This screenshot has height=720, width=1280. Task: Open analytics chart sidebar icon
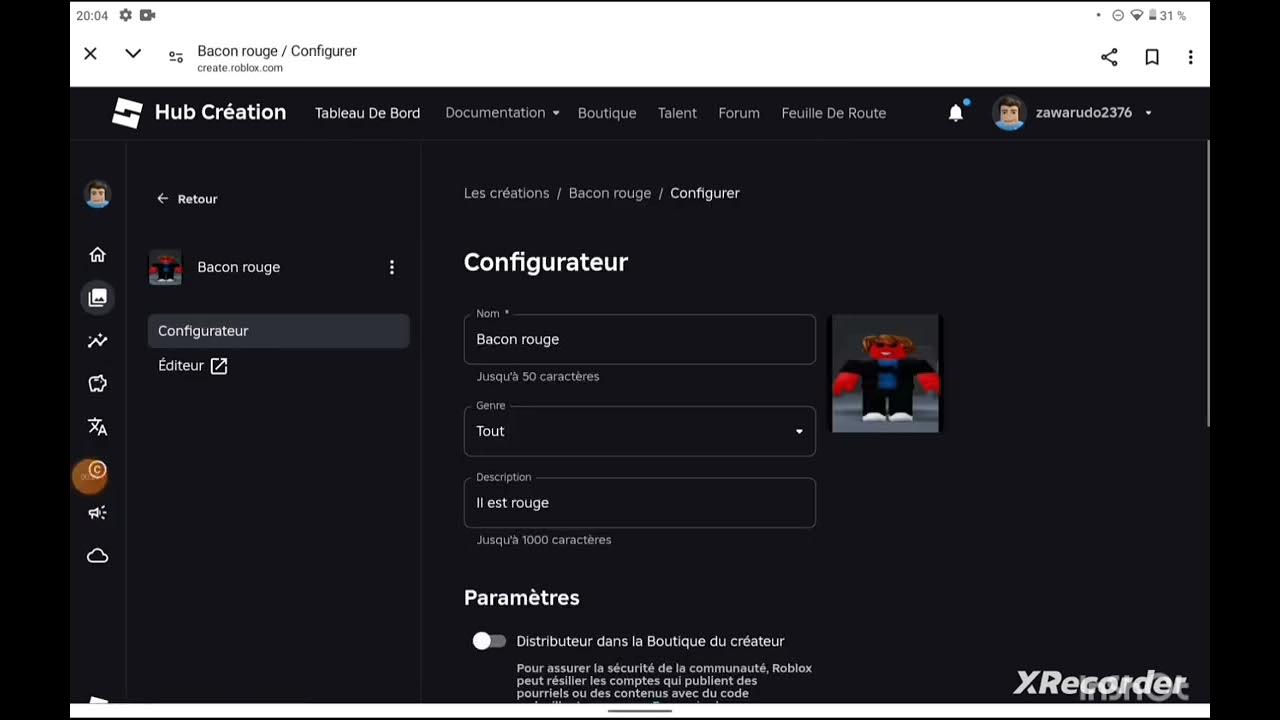[x=97, y=341]
